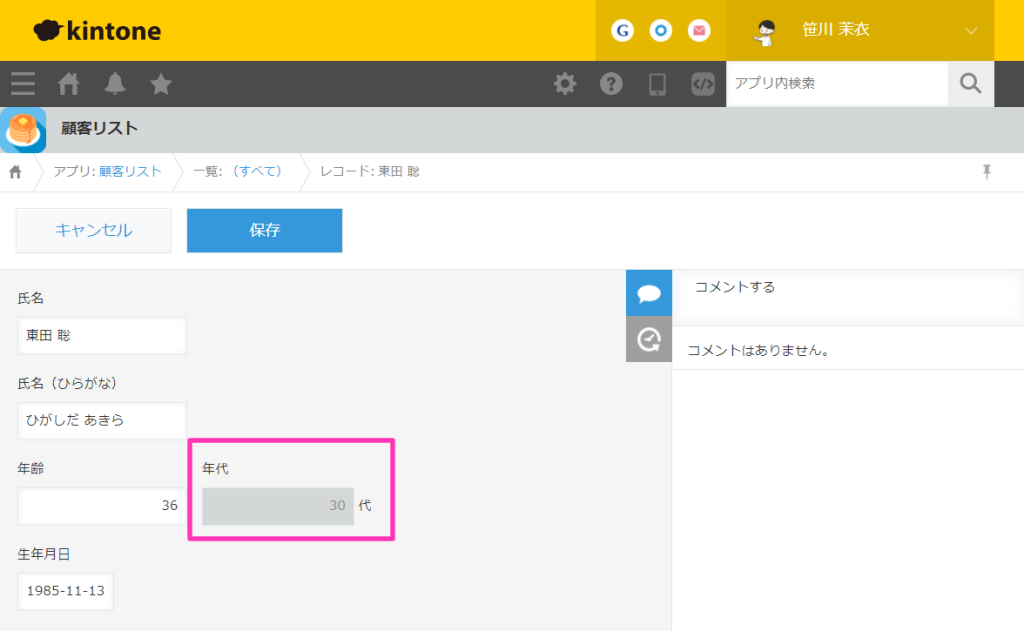
Task: Open the Google shortcut icon
Action: (x=622, y=30)
